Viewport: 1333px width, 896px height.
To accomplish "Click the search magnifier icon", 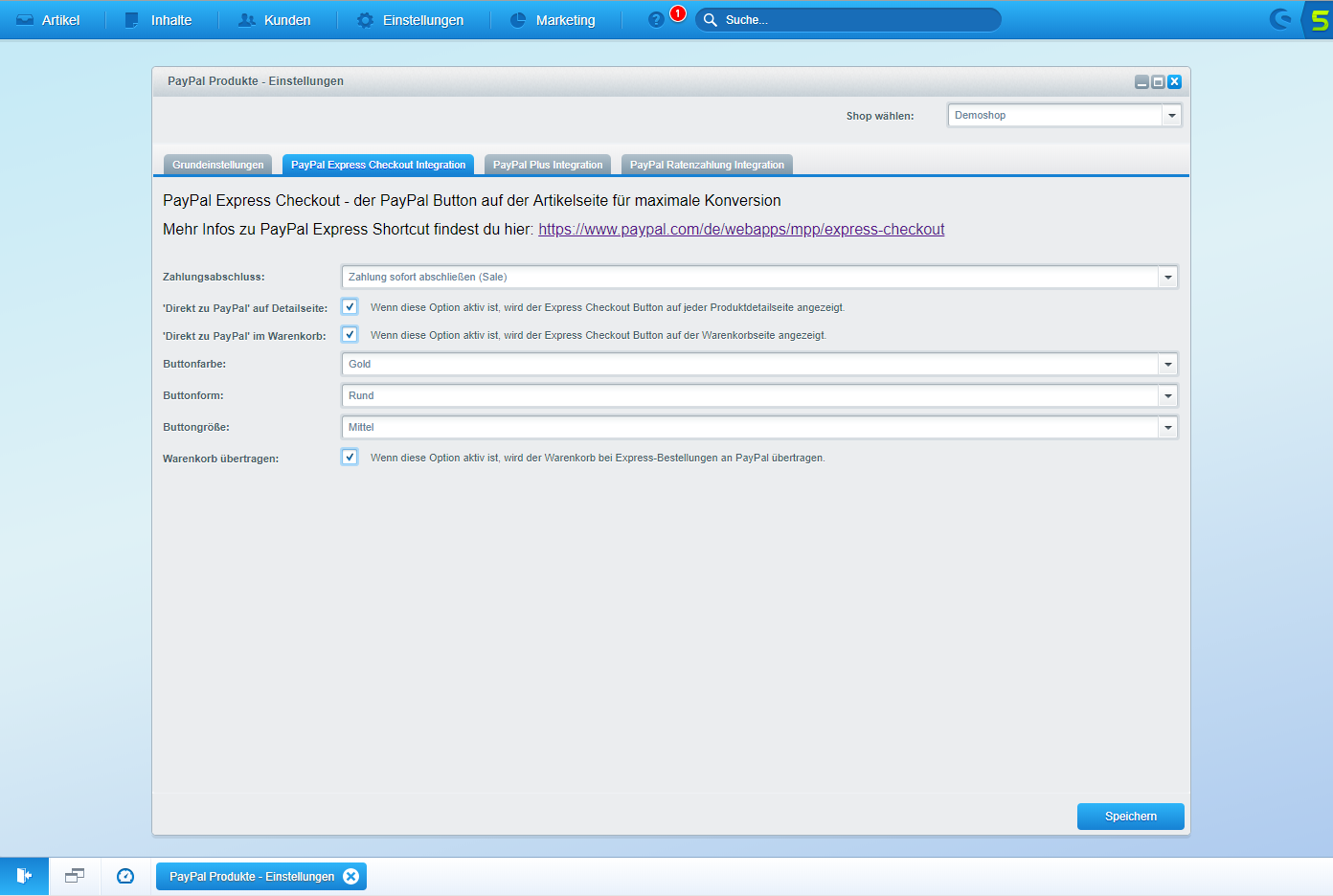I will 711,20.
